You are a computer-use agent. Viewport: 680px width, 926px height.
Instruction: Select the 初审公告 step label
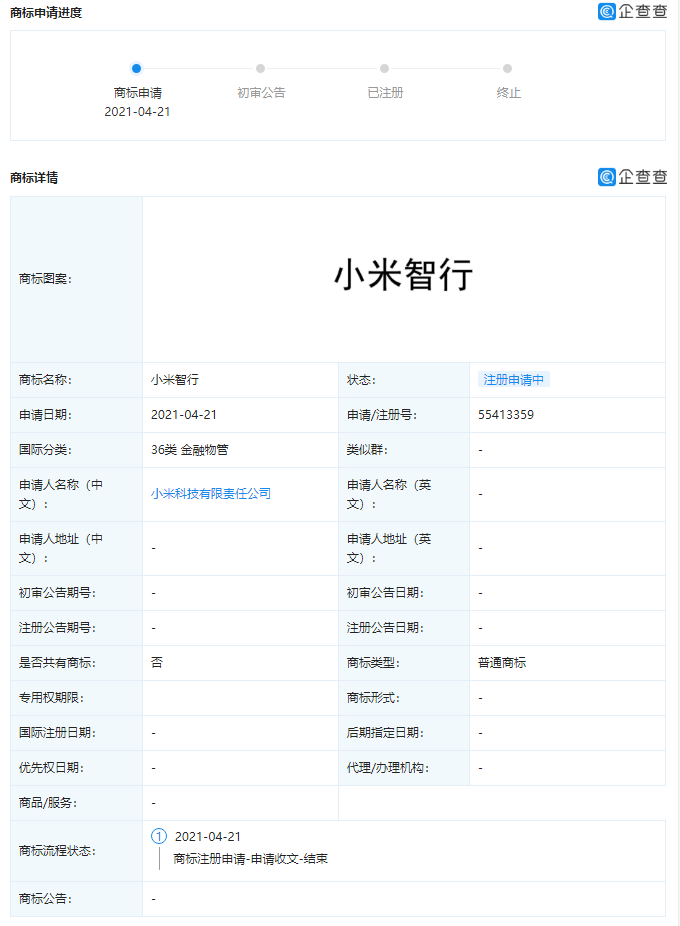click(x=261, y=93)
